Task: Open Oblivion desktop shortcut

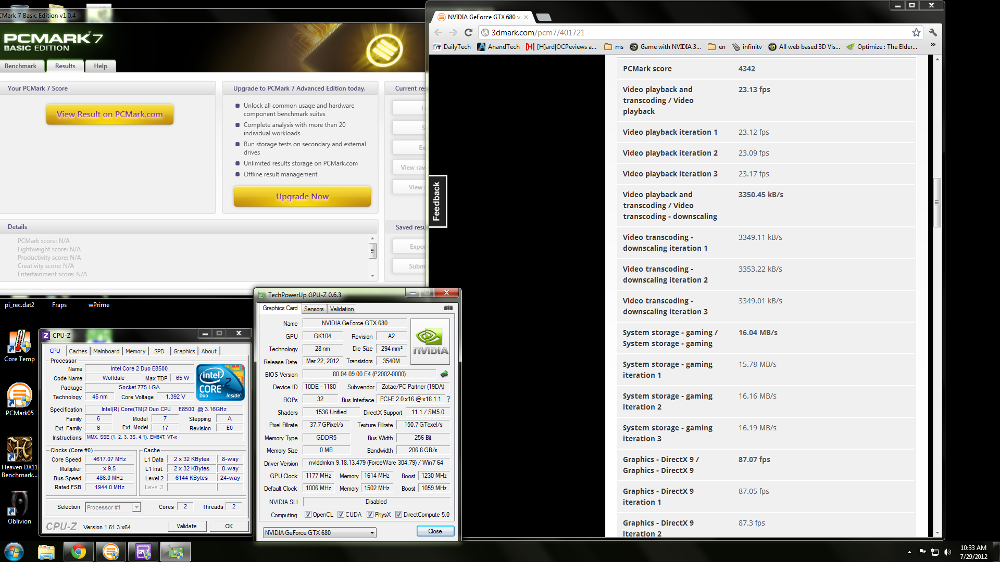Action: 19,507
